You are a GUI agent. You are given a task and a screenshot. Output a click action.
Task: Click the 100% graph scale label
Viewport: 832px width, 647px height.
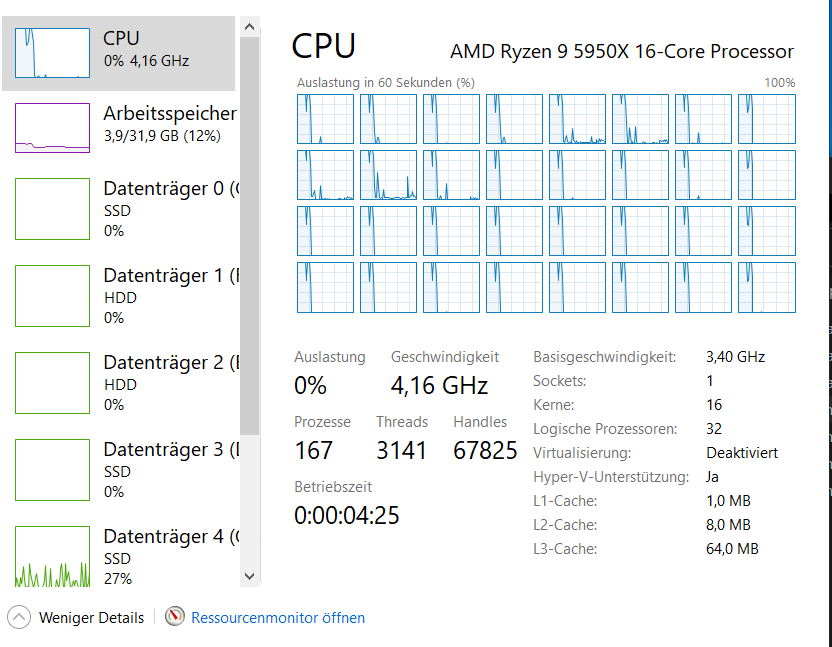779,83
